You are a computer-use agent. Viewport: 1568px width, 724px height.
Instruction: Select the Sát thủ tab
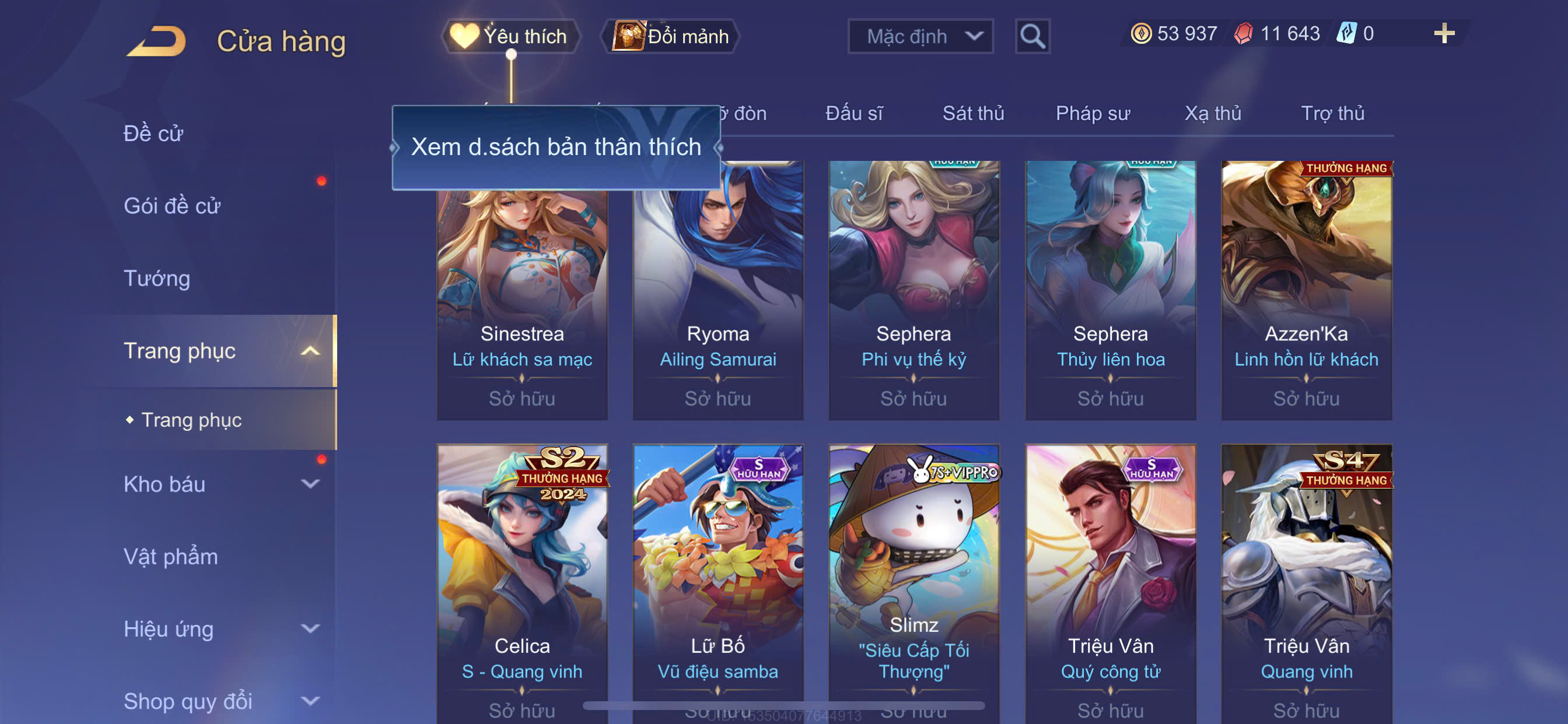pos(972,113)
